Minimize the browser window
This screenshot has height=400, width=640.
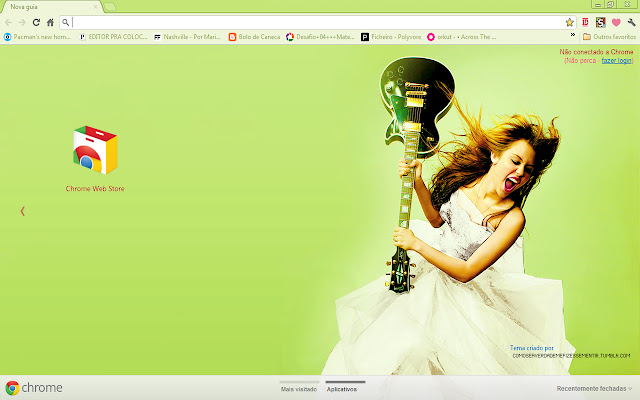tap(598, 4)
